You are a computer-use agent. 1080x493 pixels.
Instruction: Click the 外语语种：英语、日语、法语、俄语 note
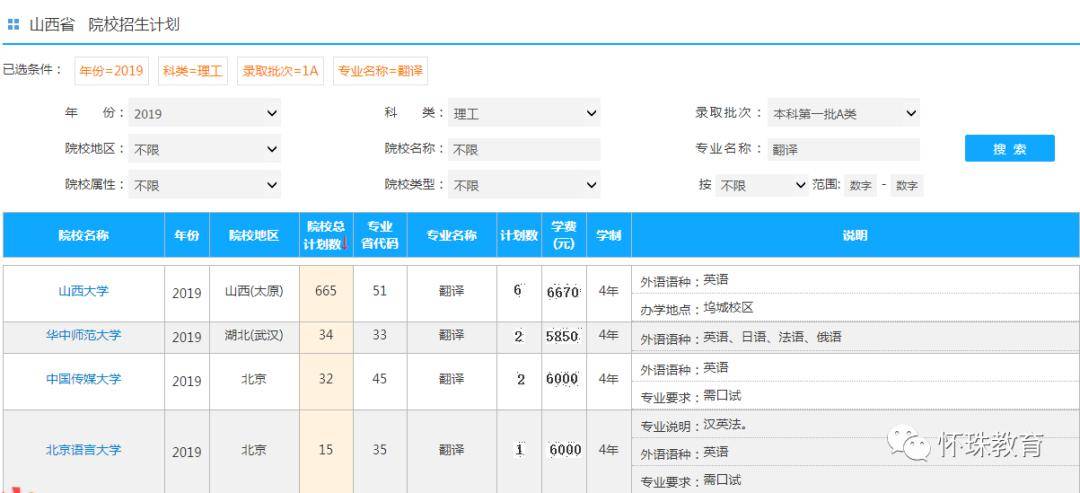coord(741,339)
